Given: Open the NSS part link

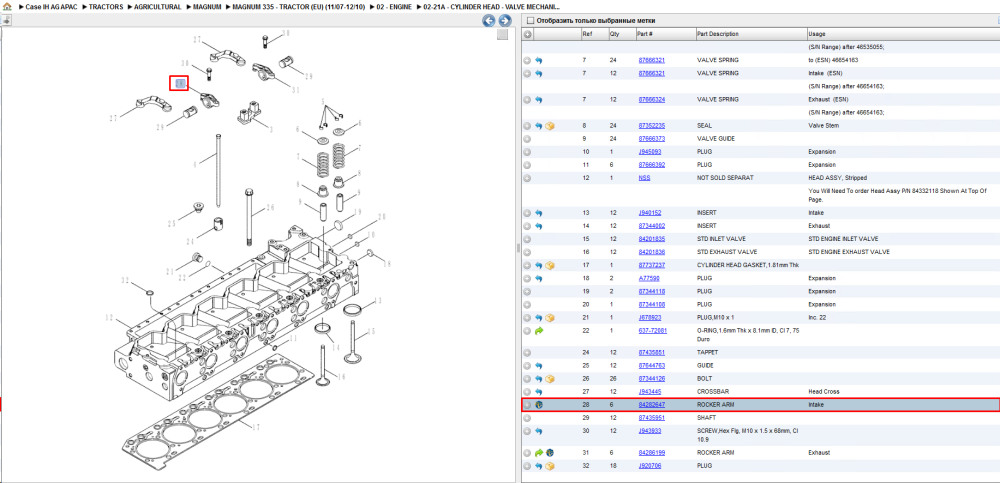Looking at the screenshot, I should [644, 178].
